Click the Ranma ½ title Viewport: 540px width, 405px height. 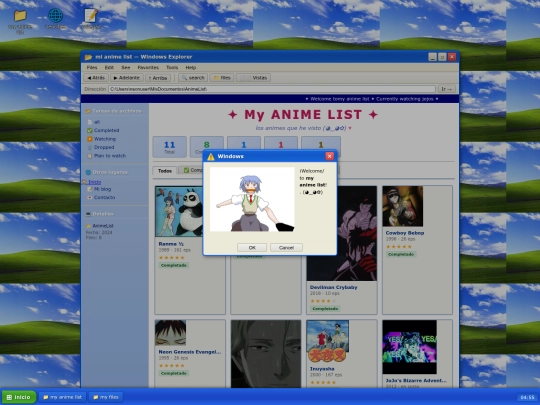click(x=171, y=244)
